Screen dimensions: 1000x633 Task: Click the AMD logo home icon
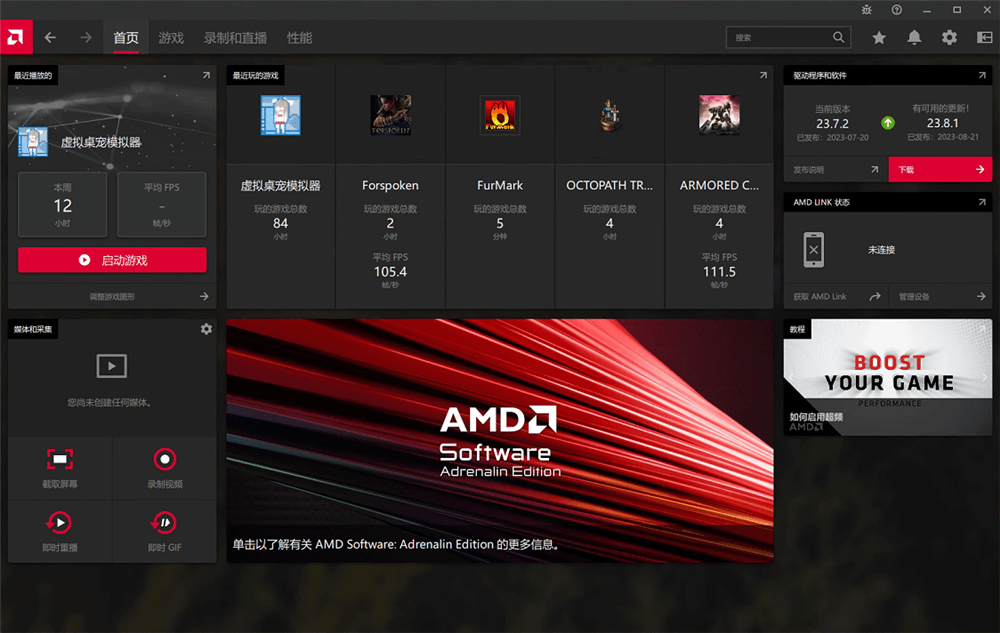(16, 37)
